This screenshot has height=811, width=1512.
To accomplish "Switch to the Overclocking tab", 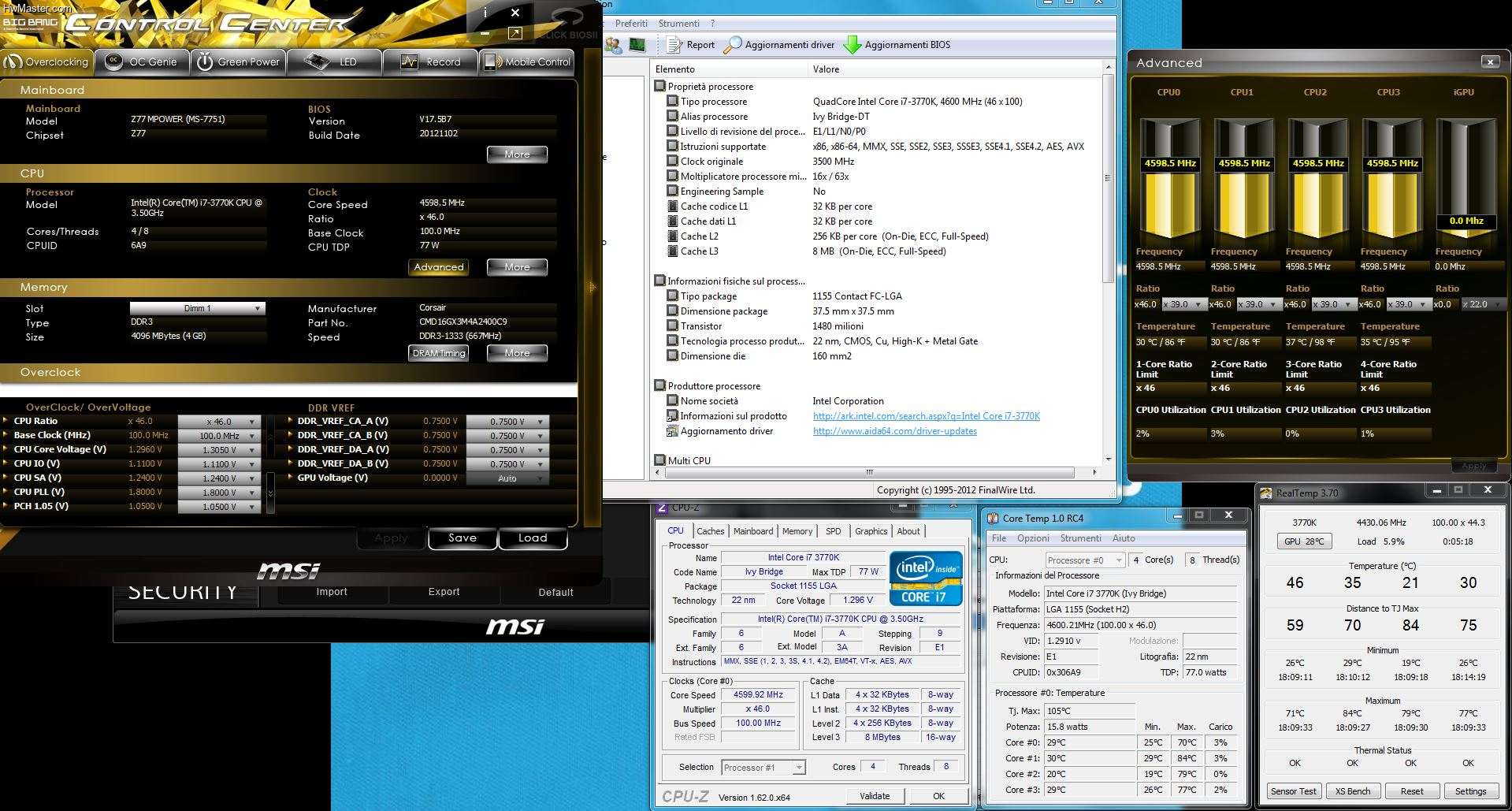I will pos(46,61).
